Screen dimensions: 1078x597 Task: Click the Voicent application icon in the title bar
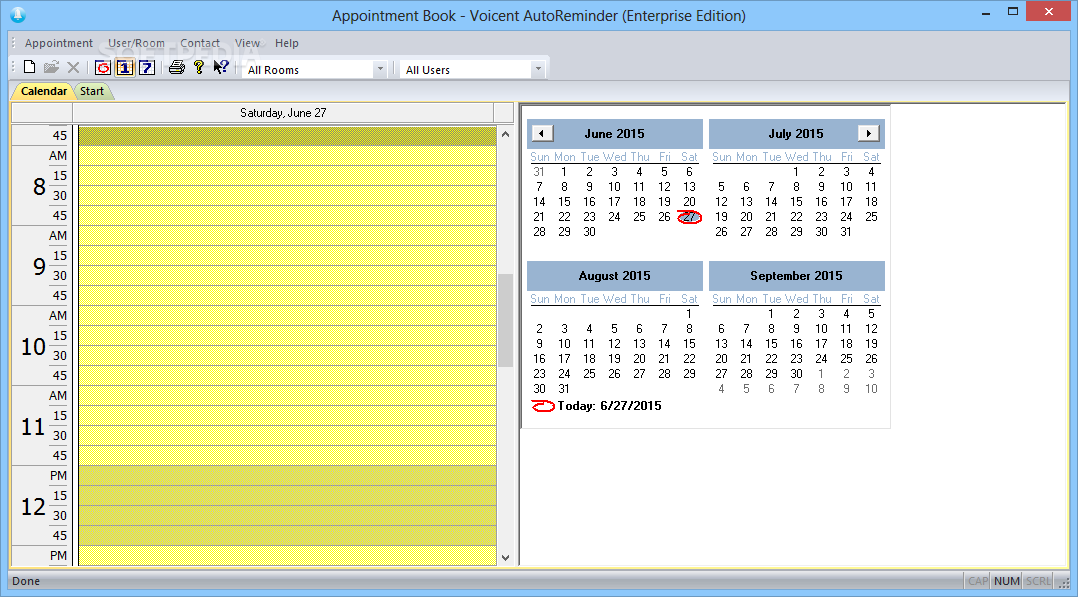[18, 14]
